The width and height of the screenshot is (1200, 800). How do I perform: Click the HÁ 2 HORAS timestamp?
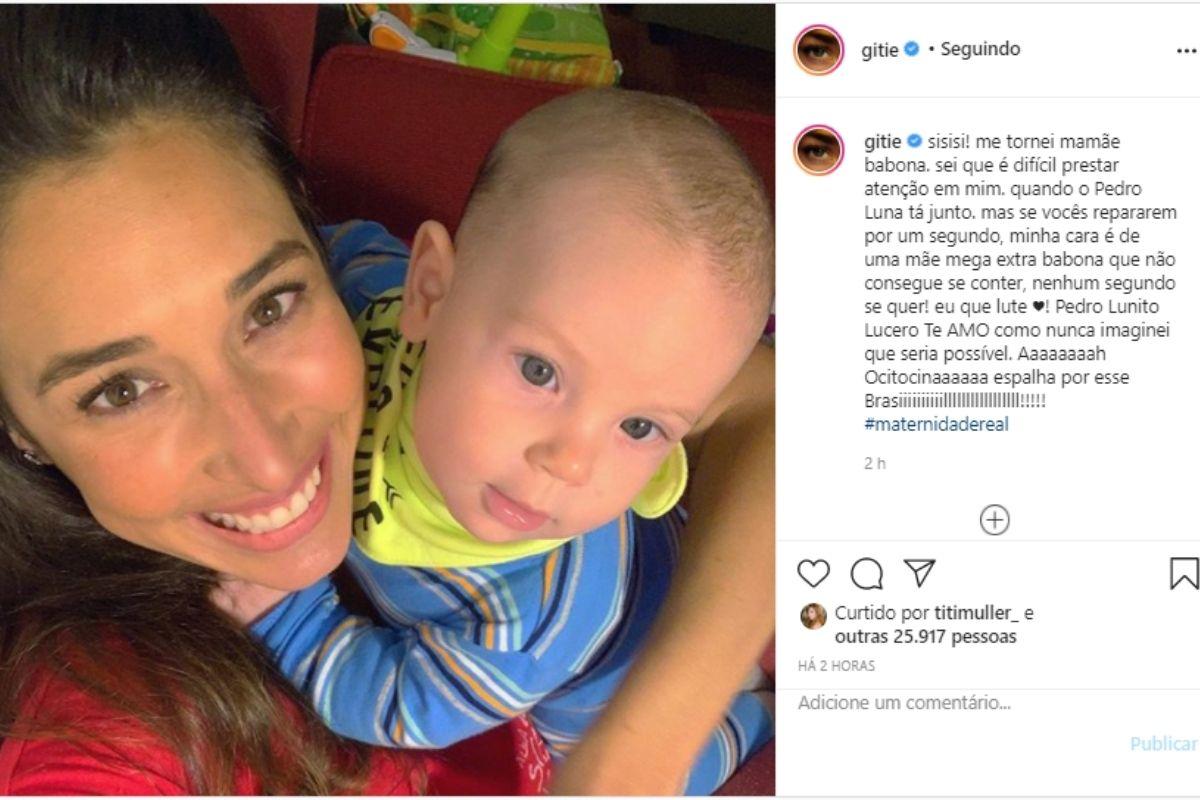pyautogui.click(x=836, y=666)
